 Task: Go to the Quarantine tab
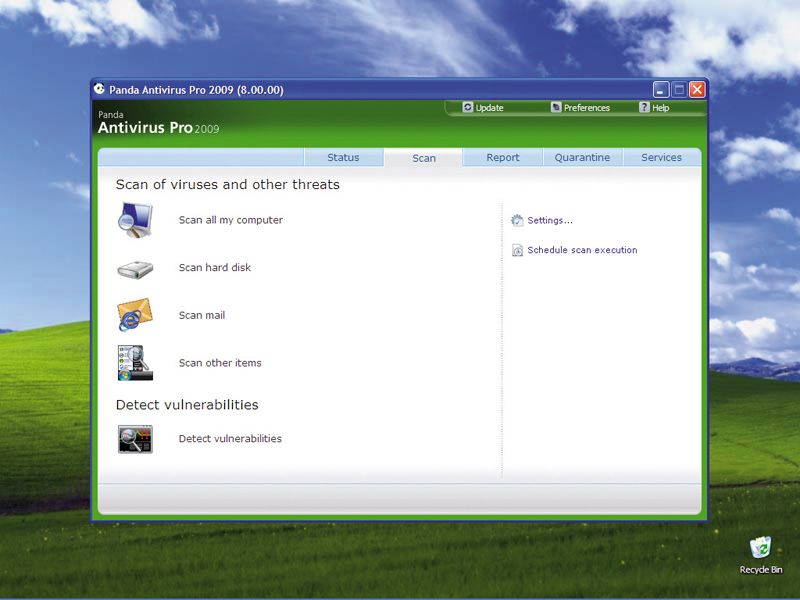coord(582,157)
